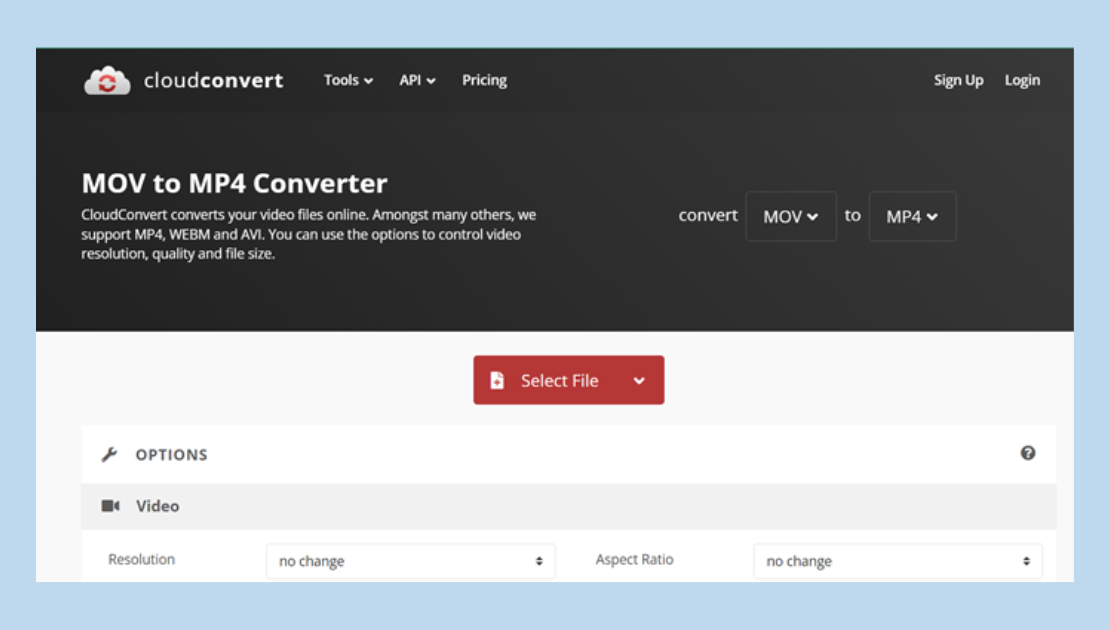The height and width of the screenshot is (630, 1110).
Task: Go to the Pricing page
Action: click(x=484, y=80)
